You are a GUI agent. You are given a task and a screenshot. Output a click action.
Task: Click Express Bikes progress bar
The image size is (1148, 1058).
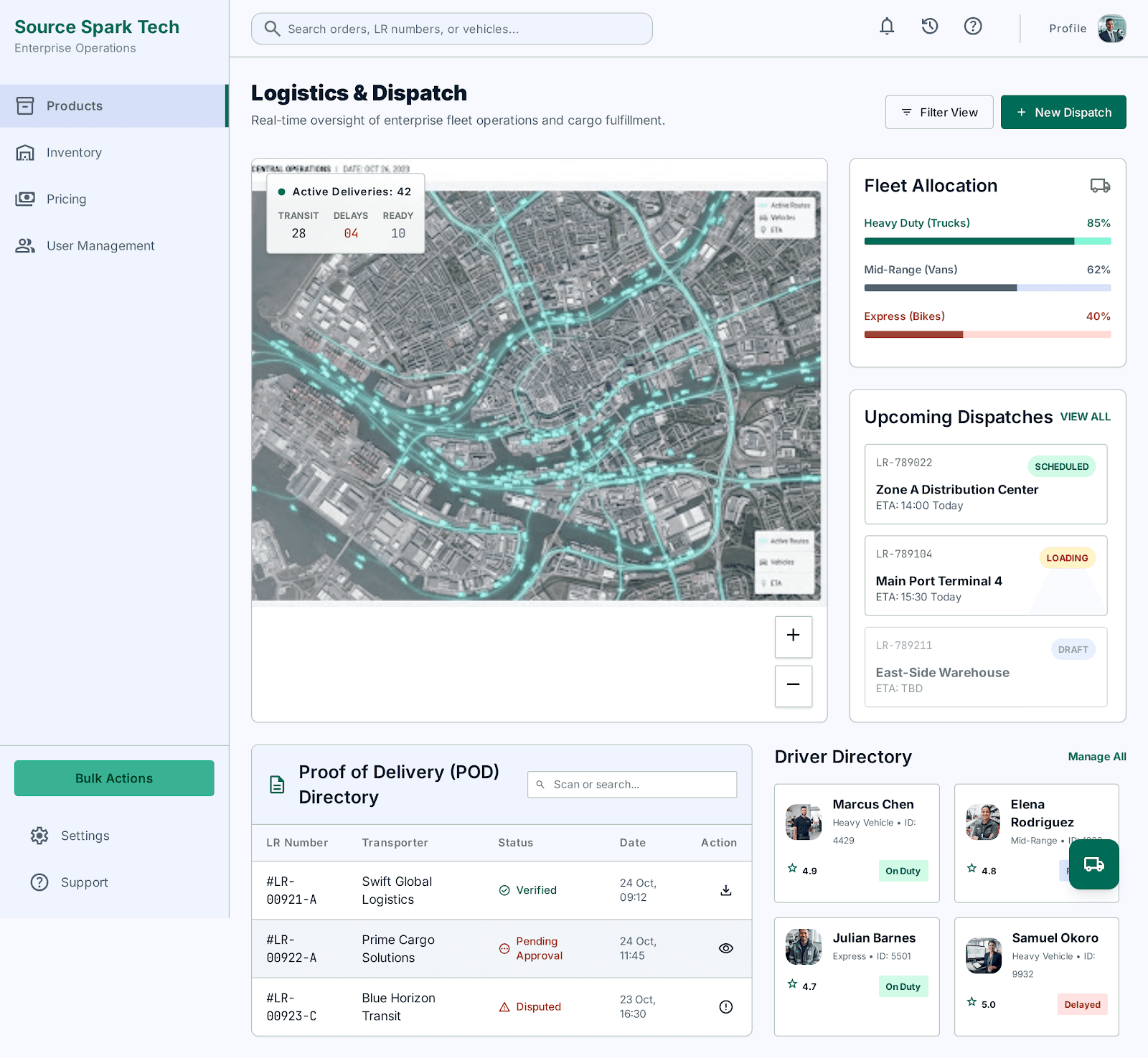click(x=987, y=335)
